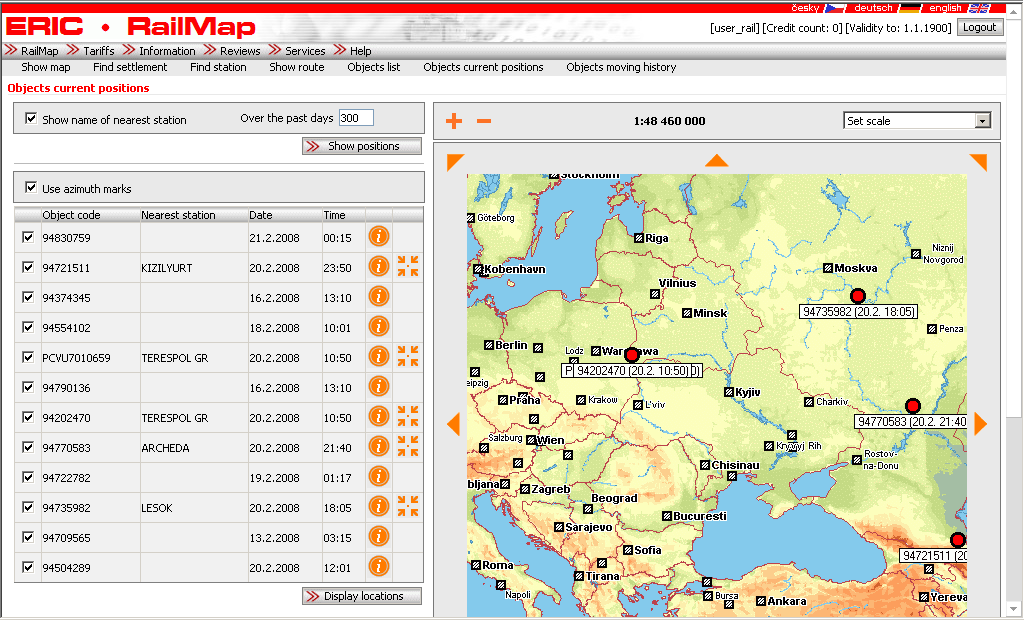Uncheck object 94790136 checkbox
Image resolution: width=1024 pixels, height=620 pixels.
tap(28, 387)
